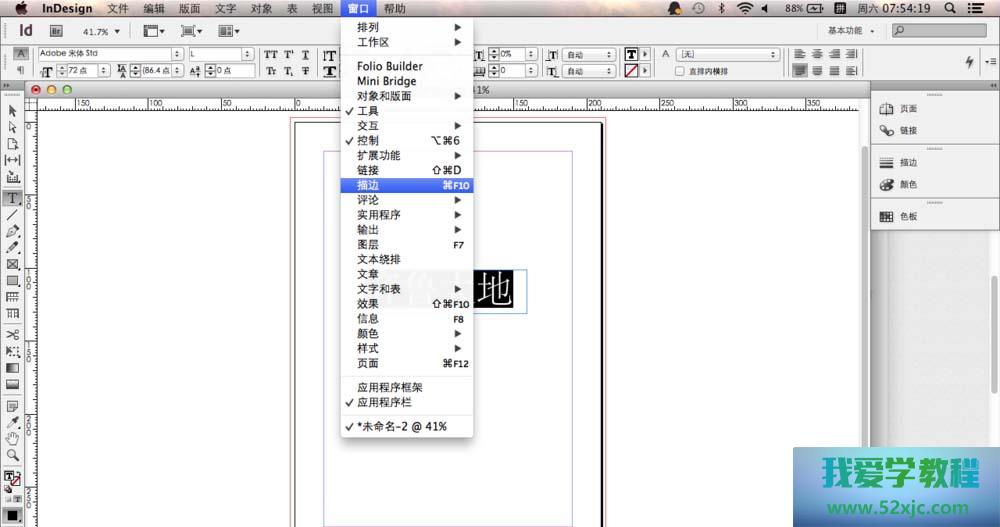
Task: Select the Scissors tool
Action: pos(13,334)
